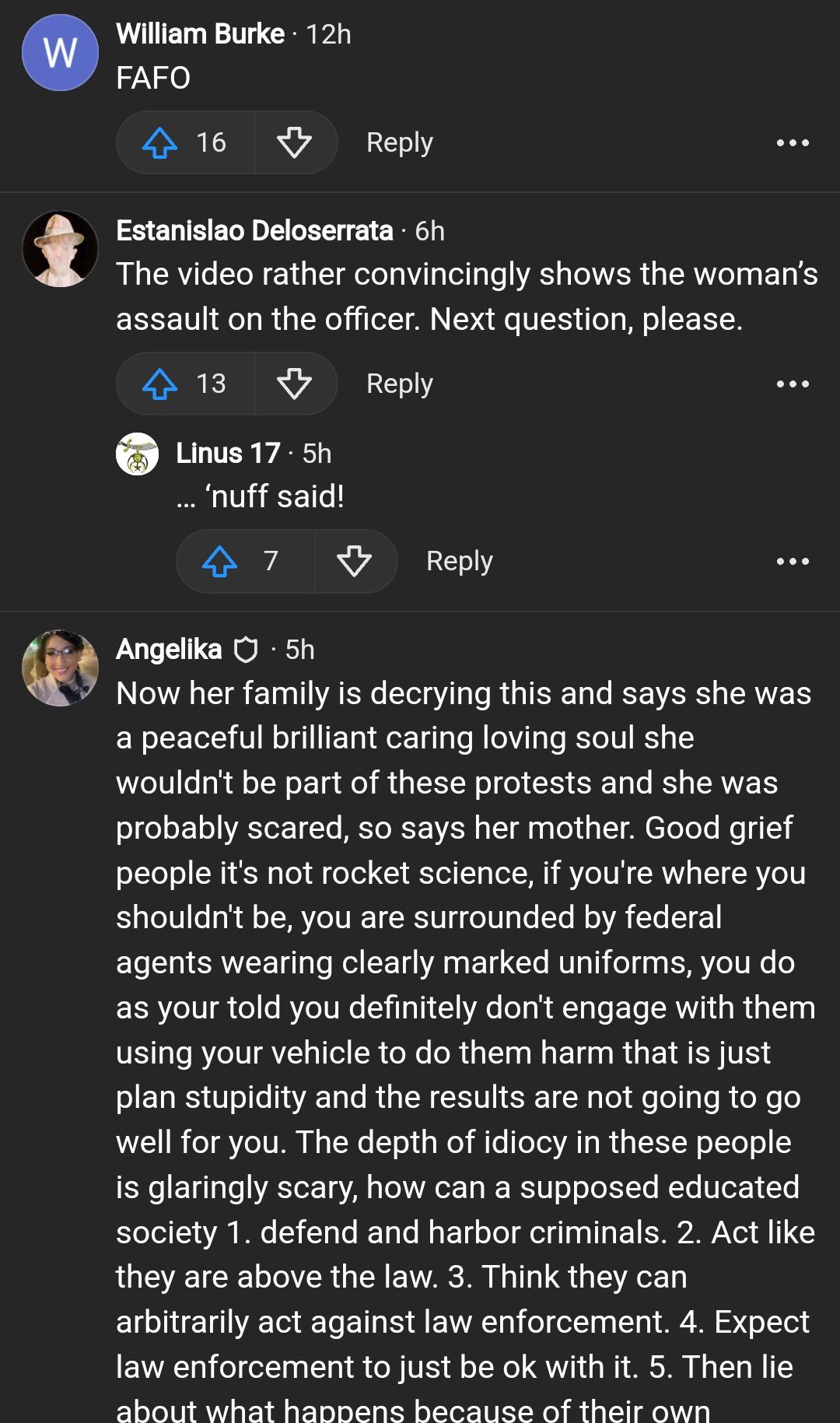This screenshot has width=840, height=1423.
Task: Reply to Linus 17's comment
Action: click(460, 562)
